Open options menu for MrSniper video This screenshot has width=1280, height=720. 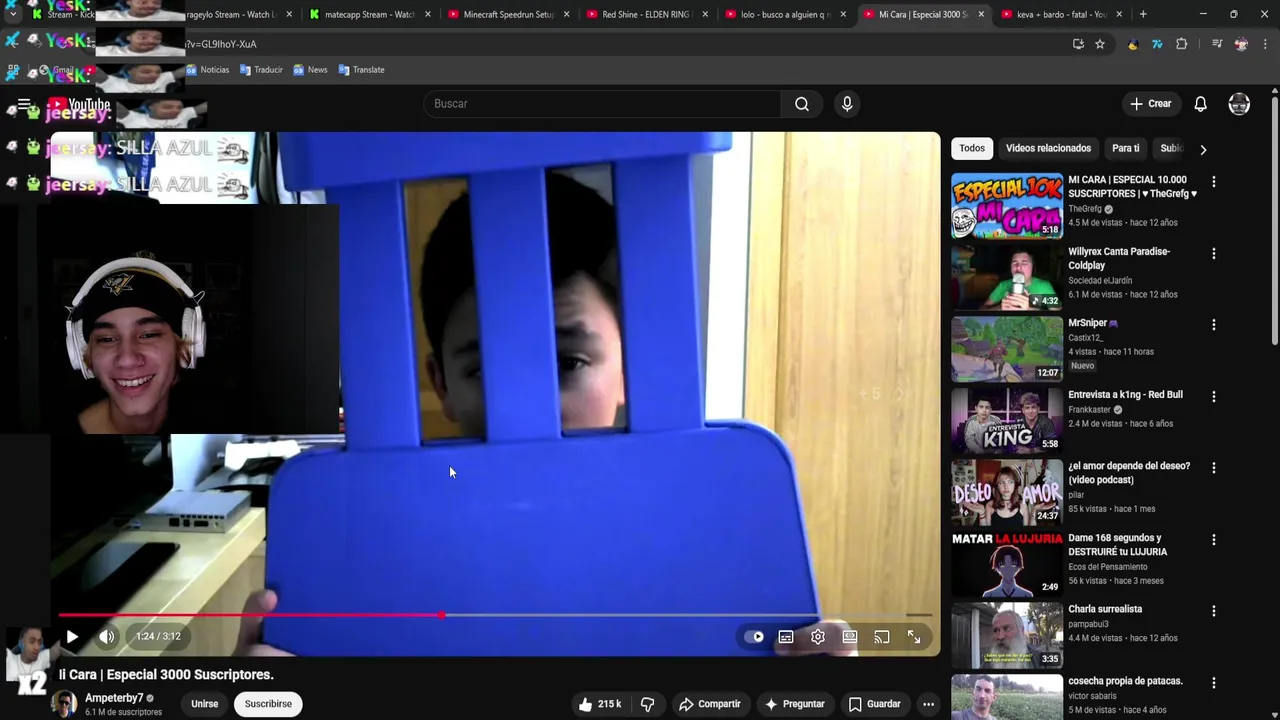(1214, 325)
